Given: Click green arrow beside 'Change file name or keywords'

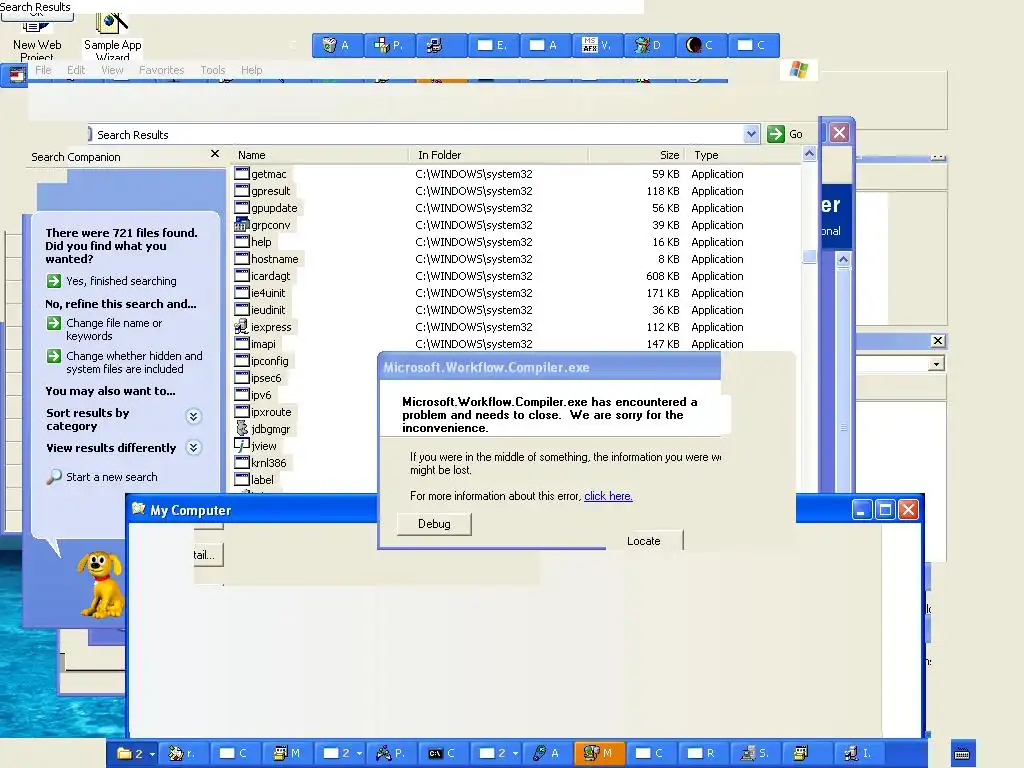Looking at the screenshot, I should (x=54, y=323).
